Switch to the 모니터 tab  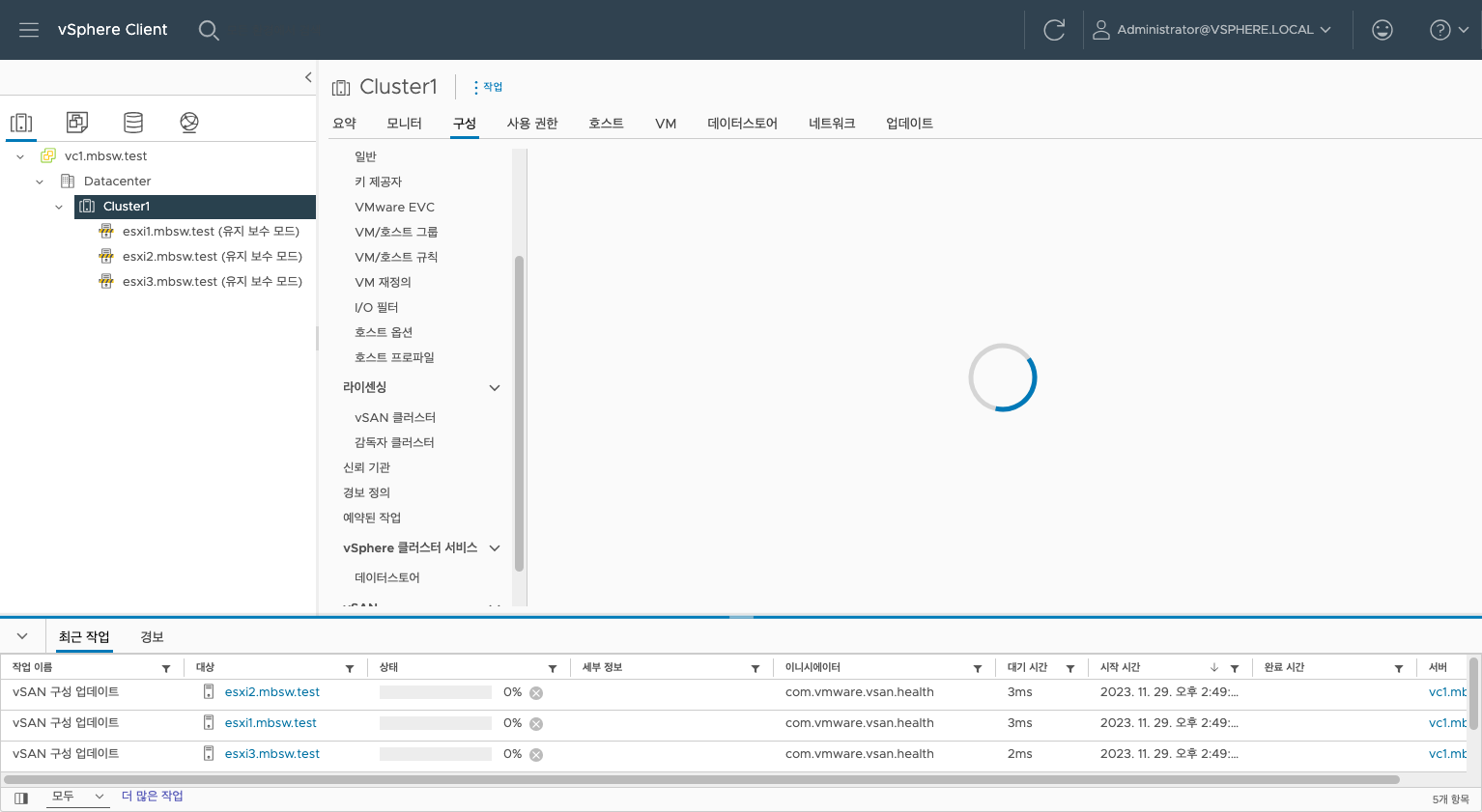tap(404, 124)
